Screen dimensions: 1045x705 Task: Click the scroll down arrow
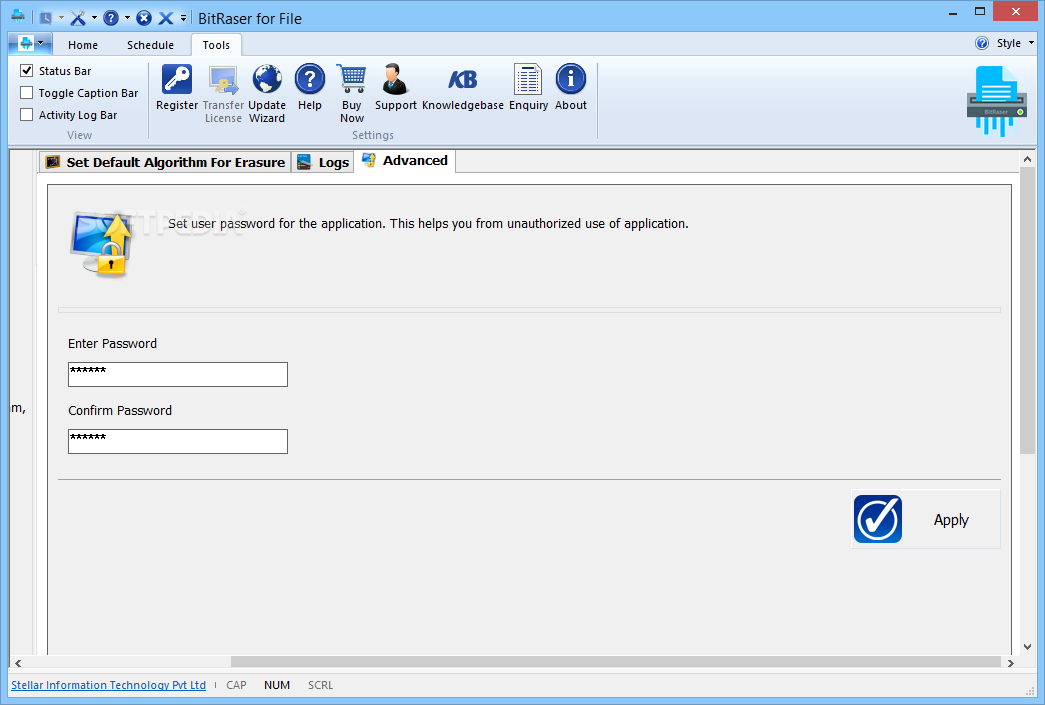click(x=1027, y=646)
